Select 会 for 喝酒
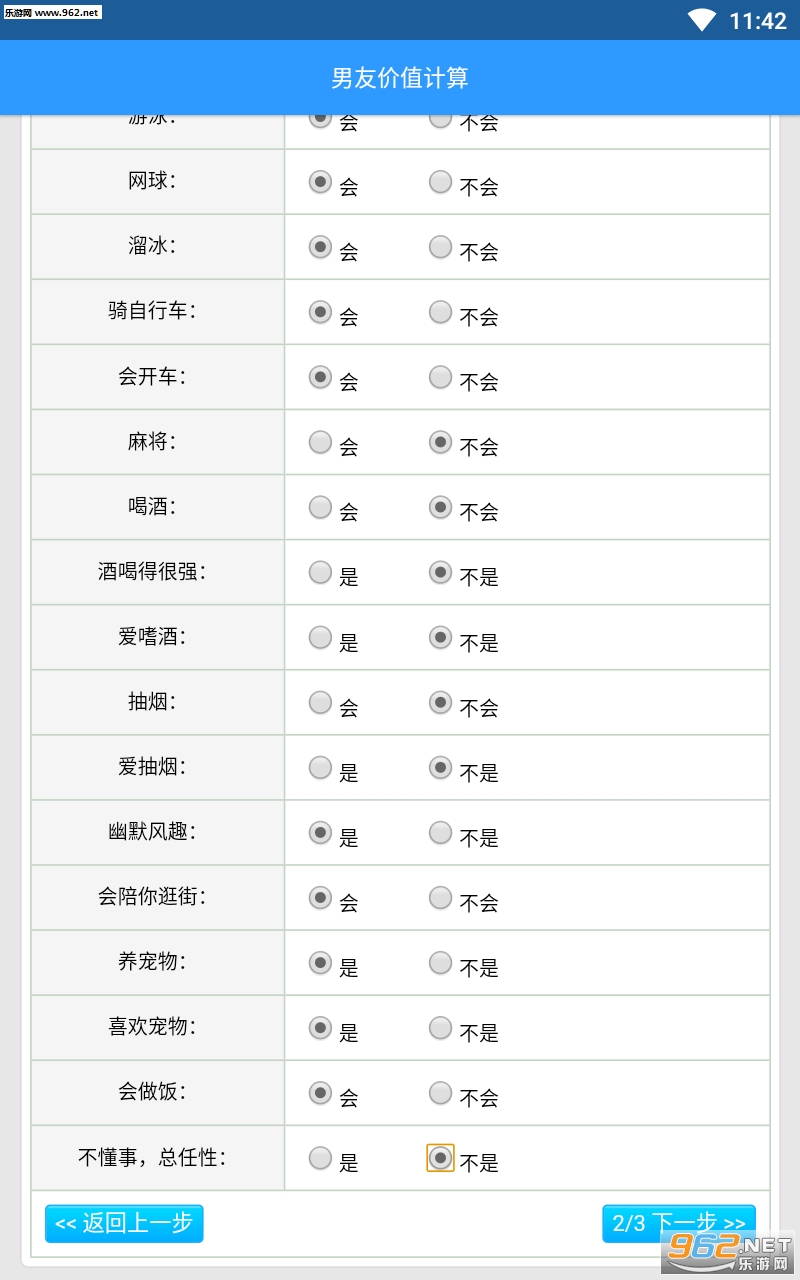This screenshot has height=1280, width=800. [320, 507]
